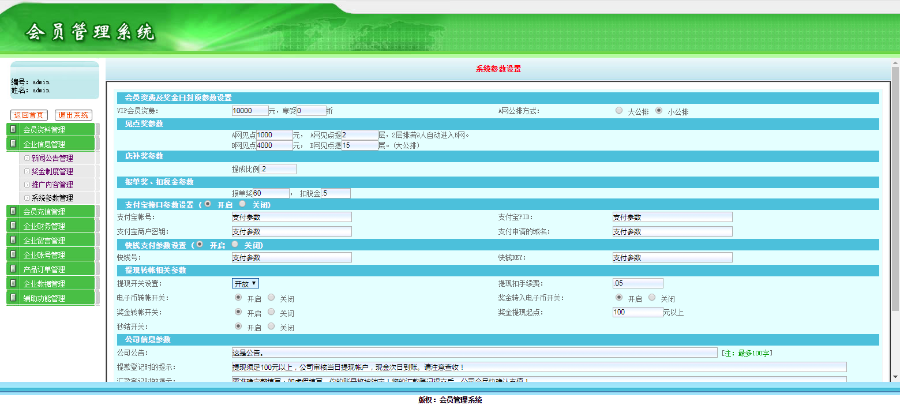Click the 返回首页 button
This screenshot has height=405, width=900.
[29, 115]
